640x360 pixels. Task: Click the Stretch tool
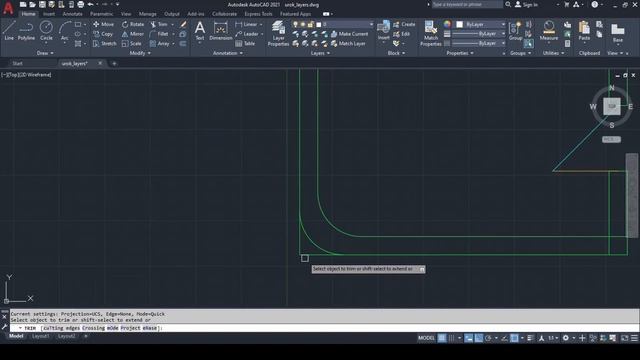pos(104,43)
